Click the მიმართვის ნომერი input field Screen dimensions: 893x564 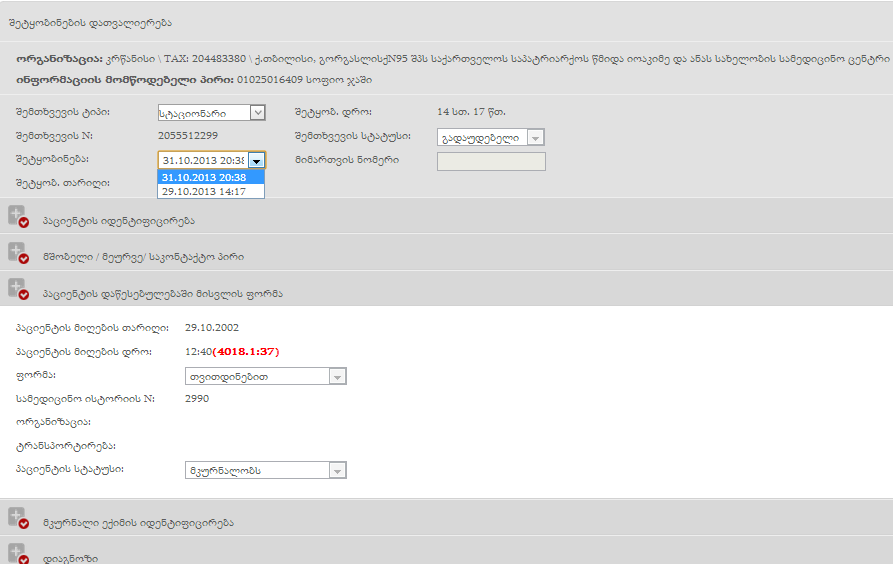tap(491, 161)
